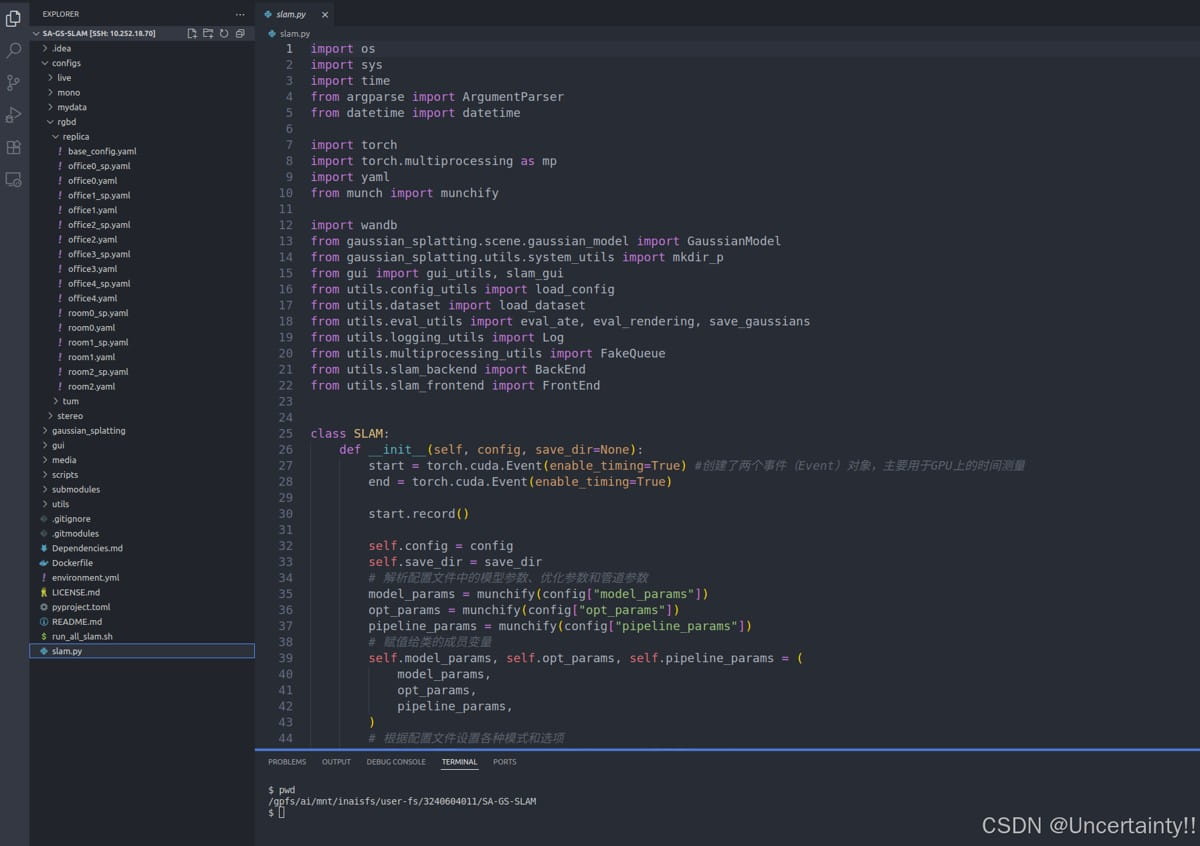Open the Remote Explorer view
Screen dimensions: 1200x846
(x=14, y=180)
